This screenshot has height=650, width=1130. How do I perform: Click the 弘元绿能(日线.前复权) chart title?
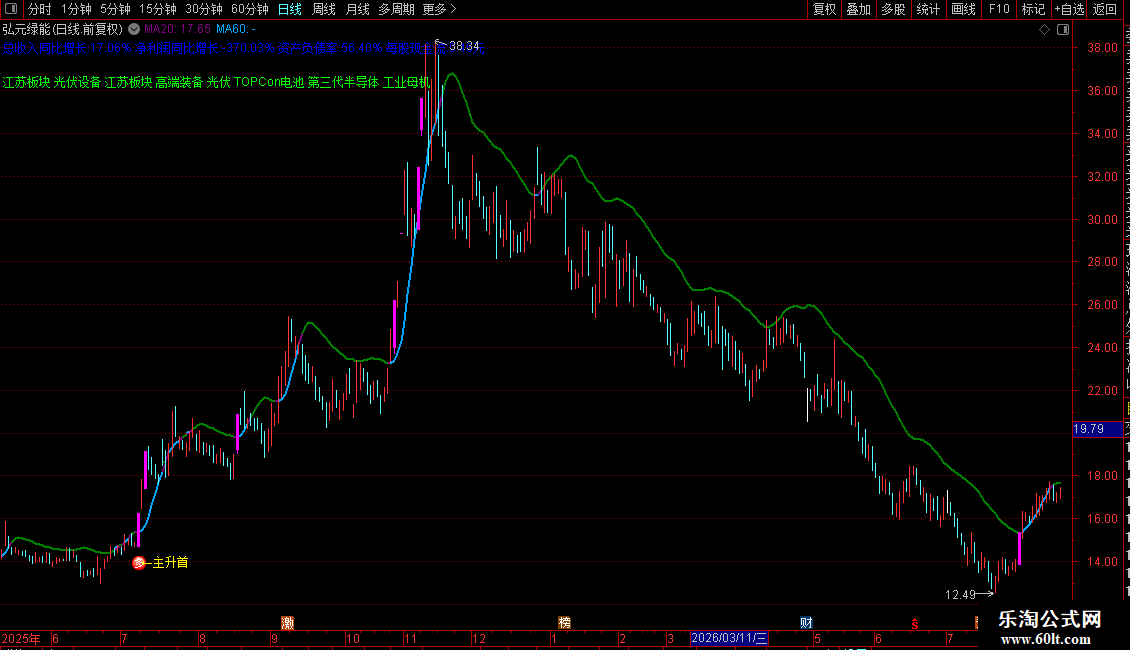click(63, 30)
